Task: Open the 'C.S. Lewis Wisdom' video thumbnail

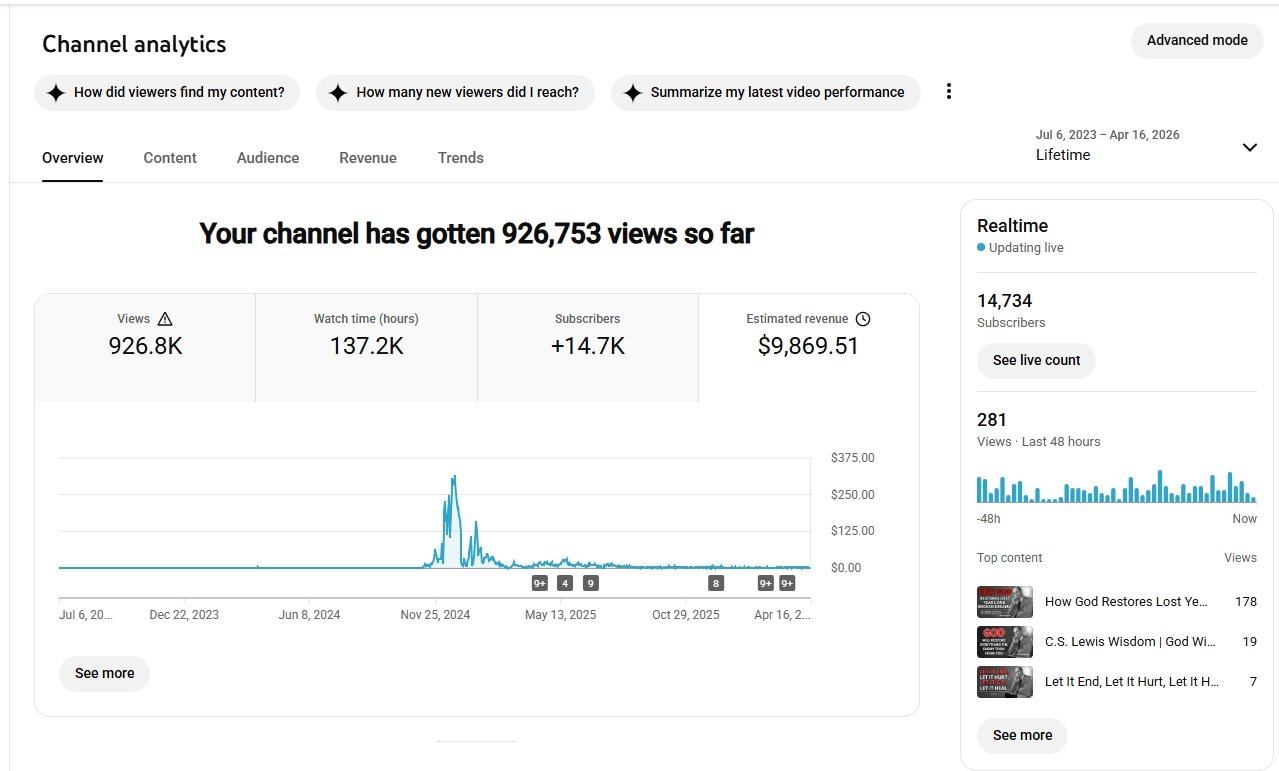Action: pyautogui.click(x=1004, y=642)
